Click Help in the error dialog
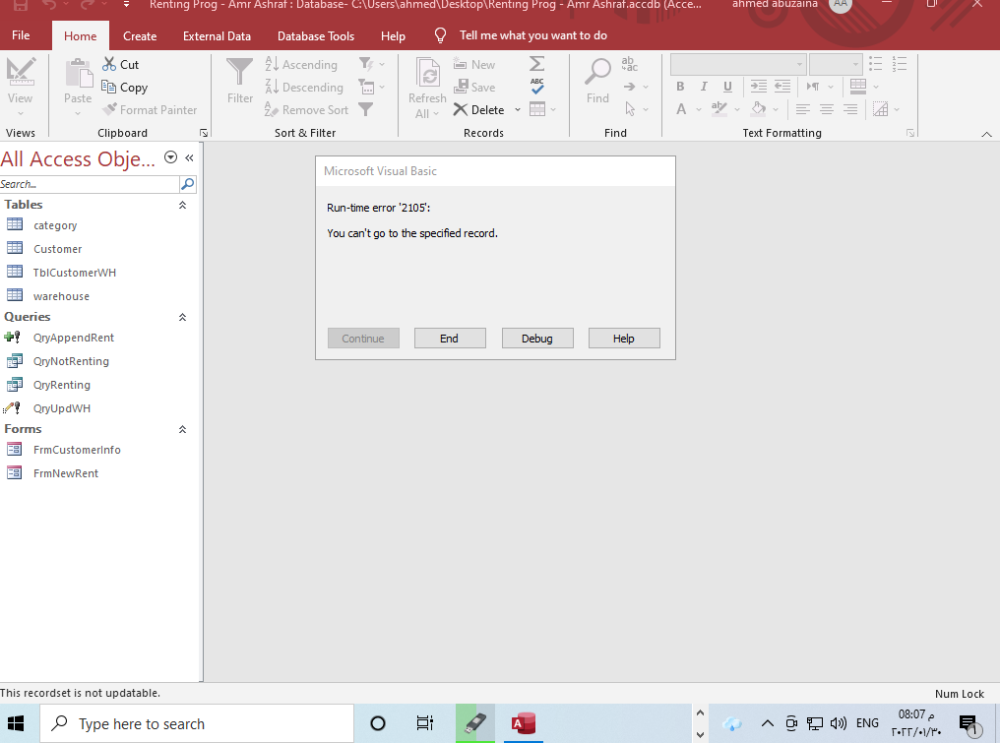Image resolution: width=1000 pixels, height=743 pixels. [624, 338]
